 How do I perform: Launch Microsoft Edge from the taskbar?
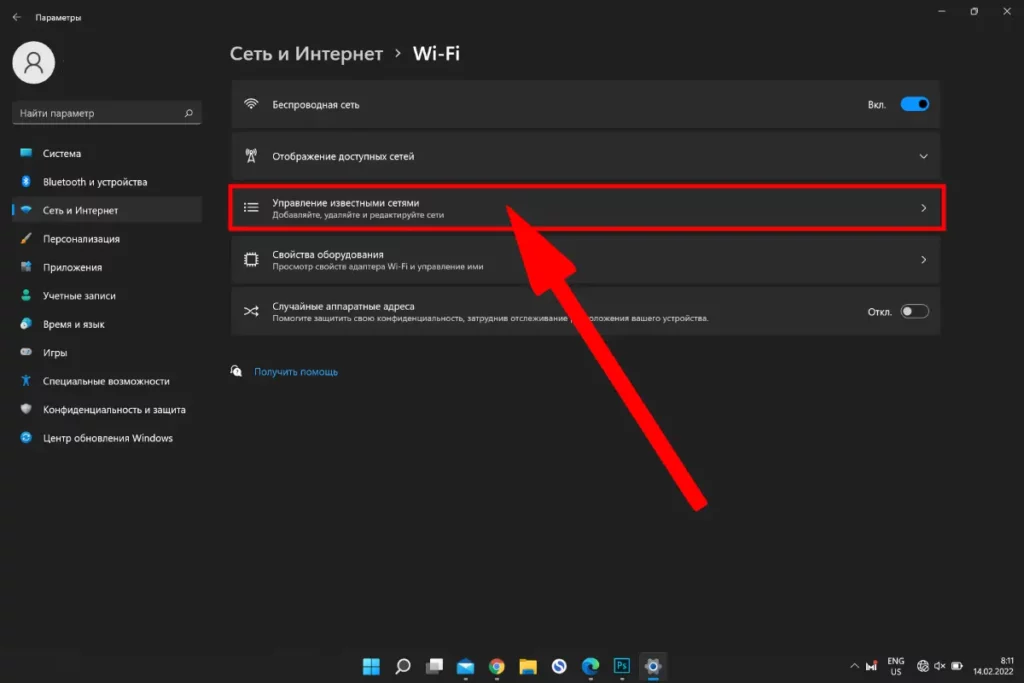click(590, 666)
